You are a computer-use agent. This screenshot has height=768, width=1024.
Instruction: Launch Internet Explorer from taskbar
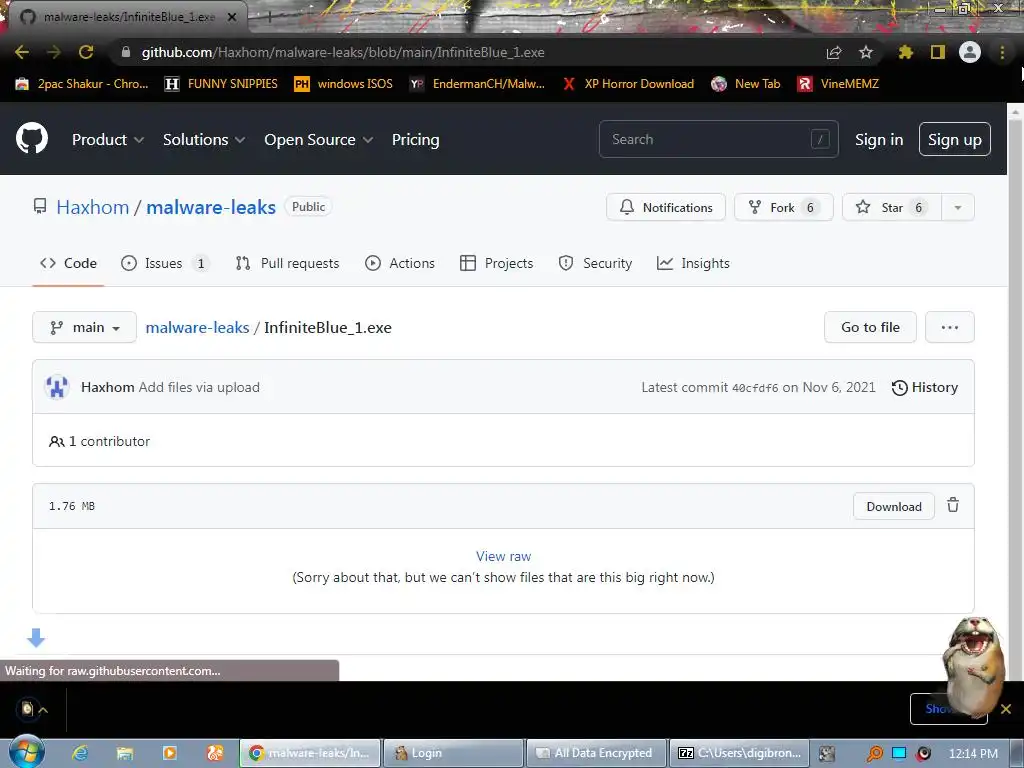click(x=80, y=753)
